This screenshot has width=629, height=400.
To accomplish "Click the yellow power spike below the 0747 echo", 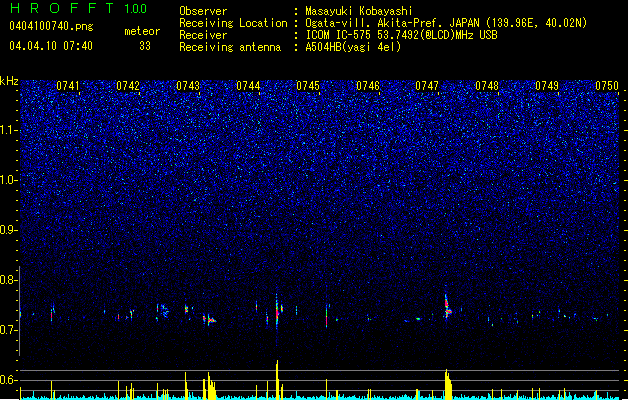I will click(448, 384).
